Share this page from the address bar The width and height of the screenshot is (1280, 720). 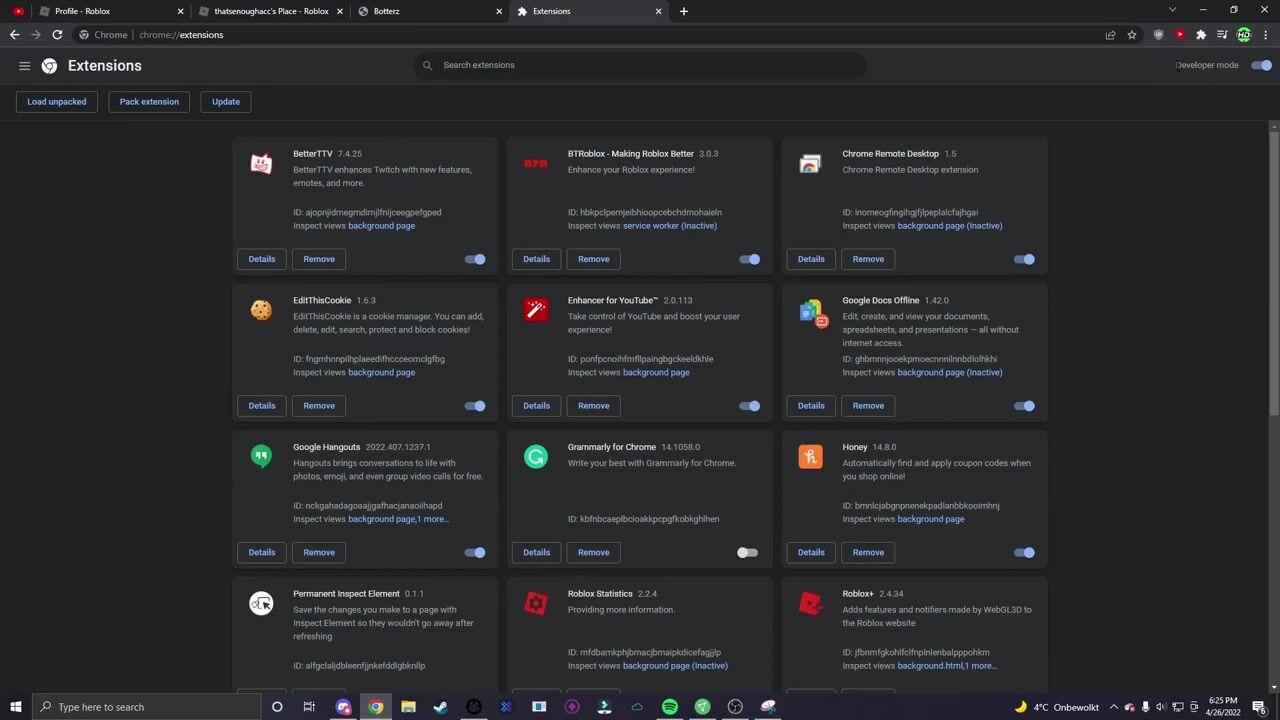(1110, 35)
